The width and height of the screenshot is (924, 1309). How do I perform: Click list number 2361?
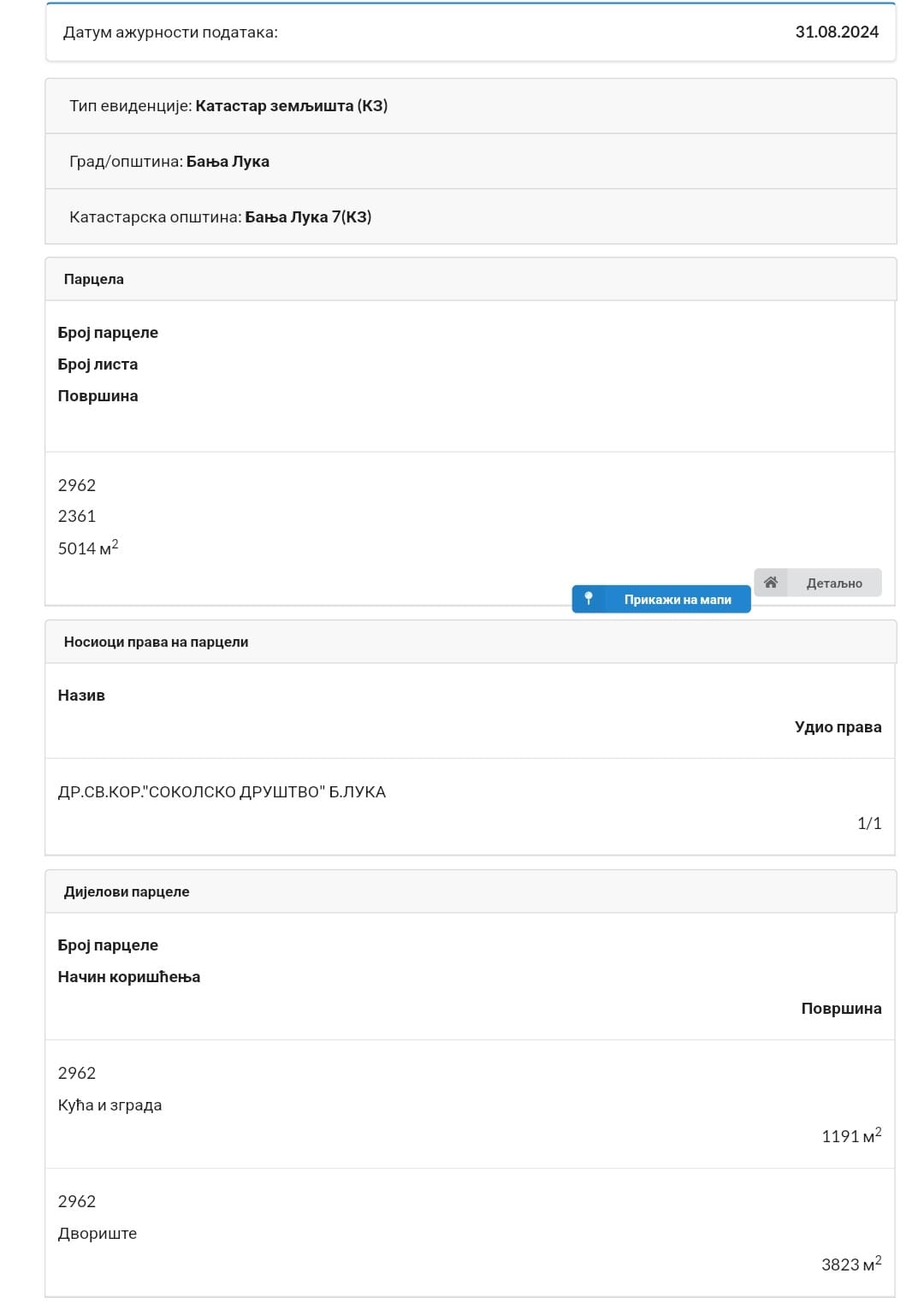pos(77,516)
